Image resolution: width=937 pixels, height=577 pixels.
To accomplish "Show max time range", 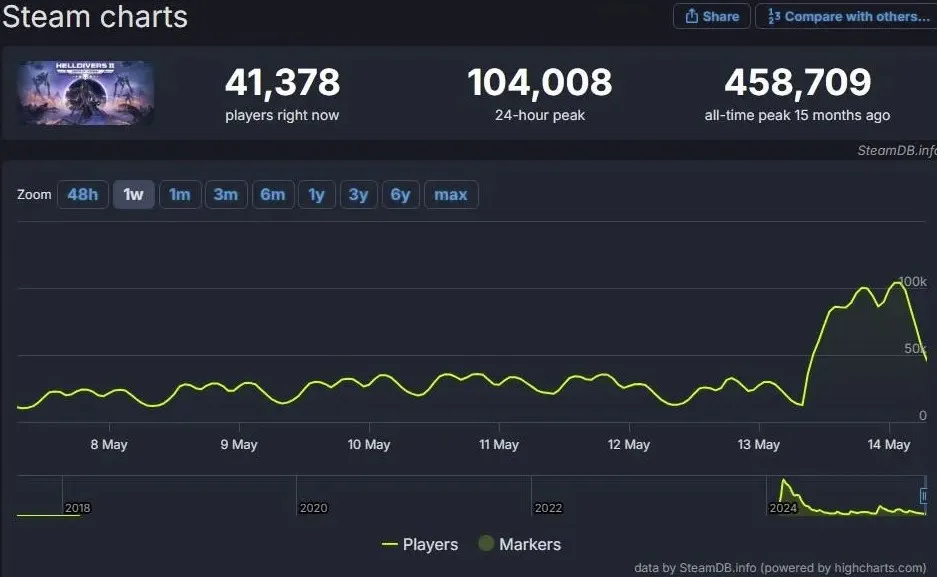I will (x=451, y=195).
